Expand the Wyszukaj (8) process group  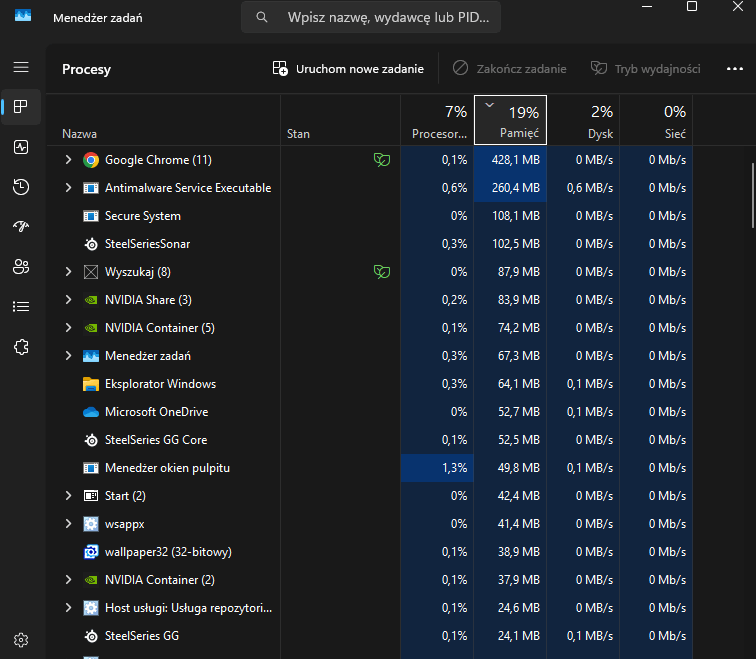point(68,271)
